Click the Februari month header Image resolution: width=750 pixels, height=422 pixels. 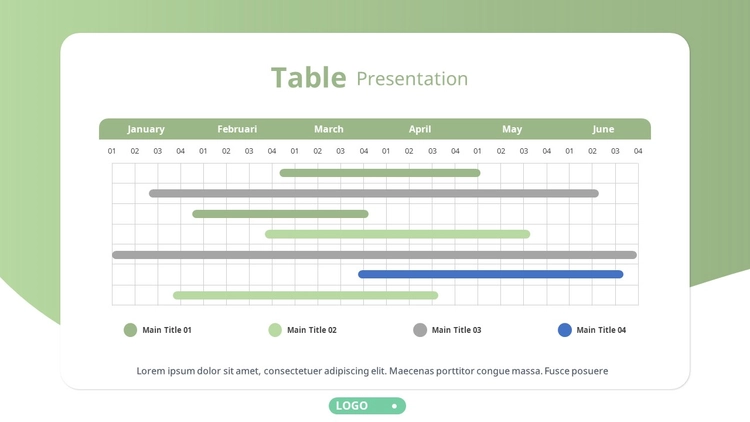coord(237,129)
